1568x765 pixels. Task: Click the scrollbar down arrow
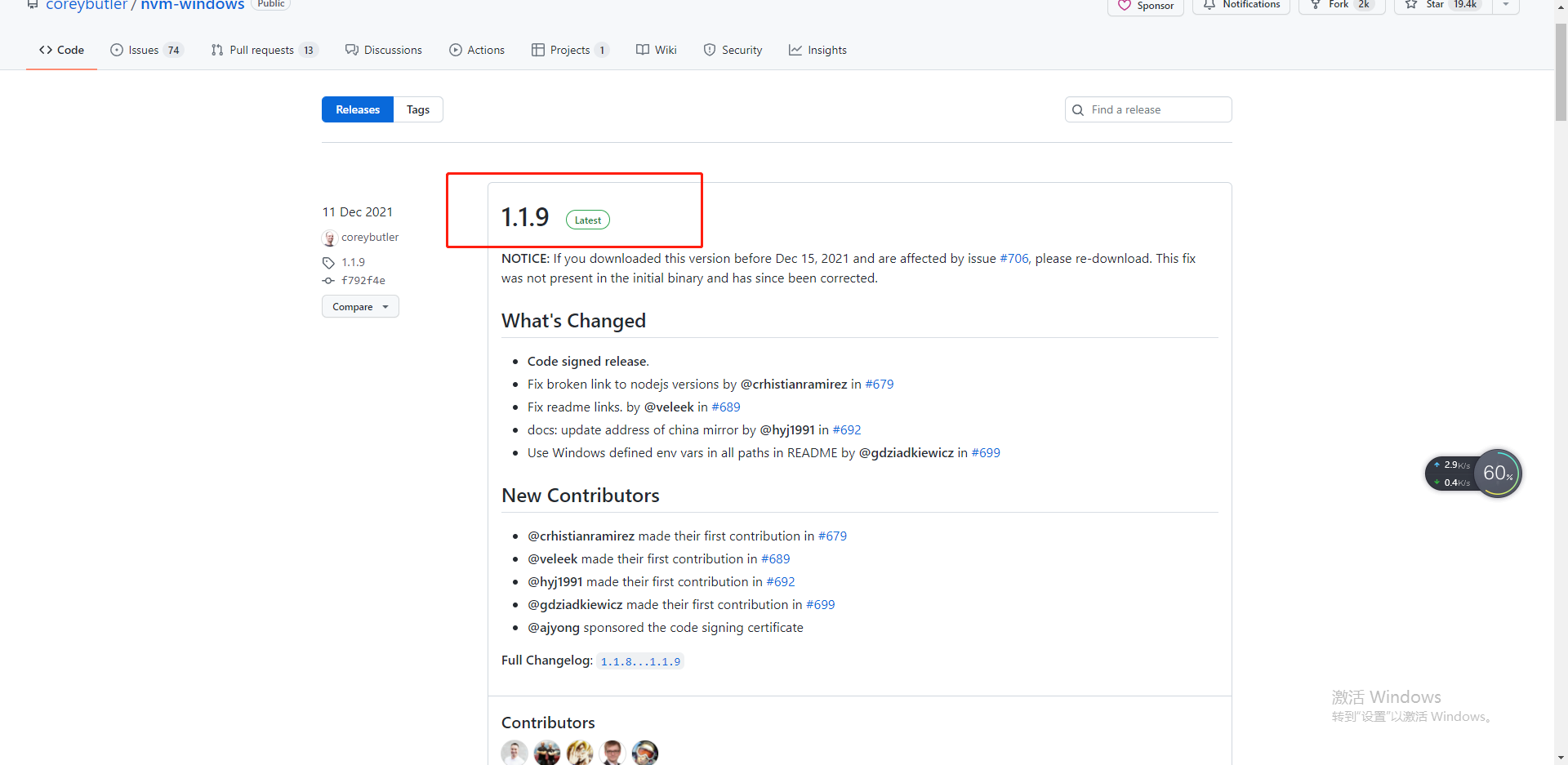pos(1561,758)
